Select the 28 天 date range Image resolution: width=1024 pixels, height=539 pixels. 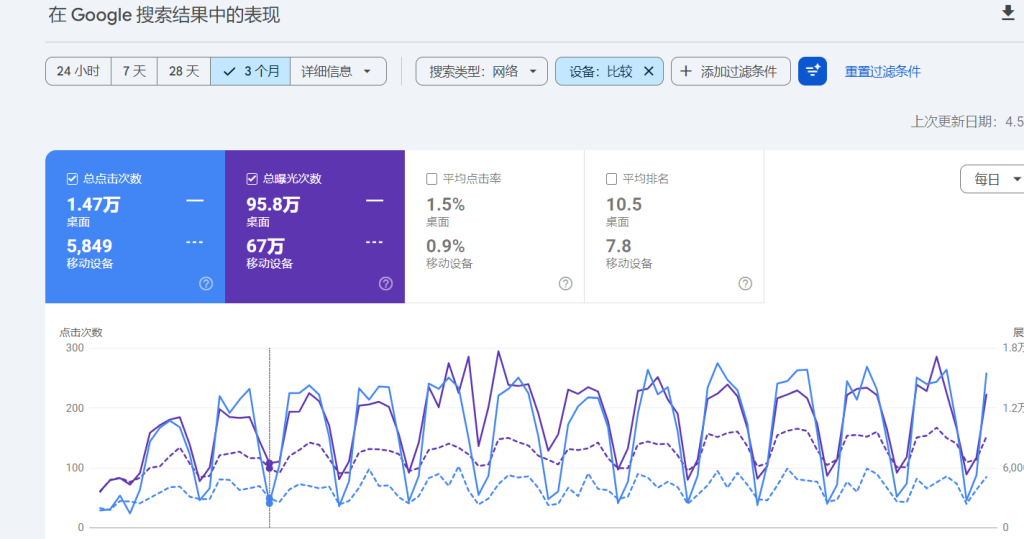[x=184, y=71]
